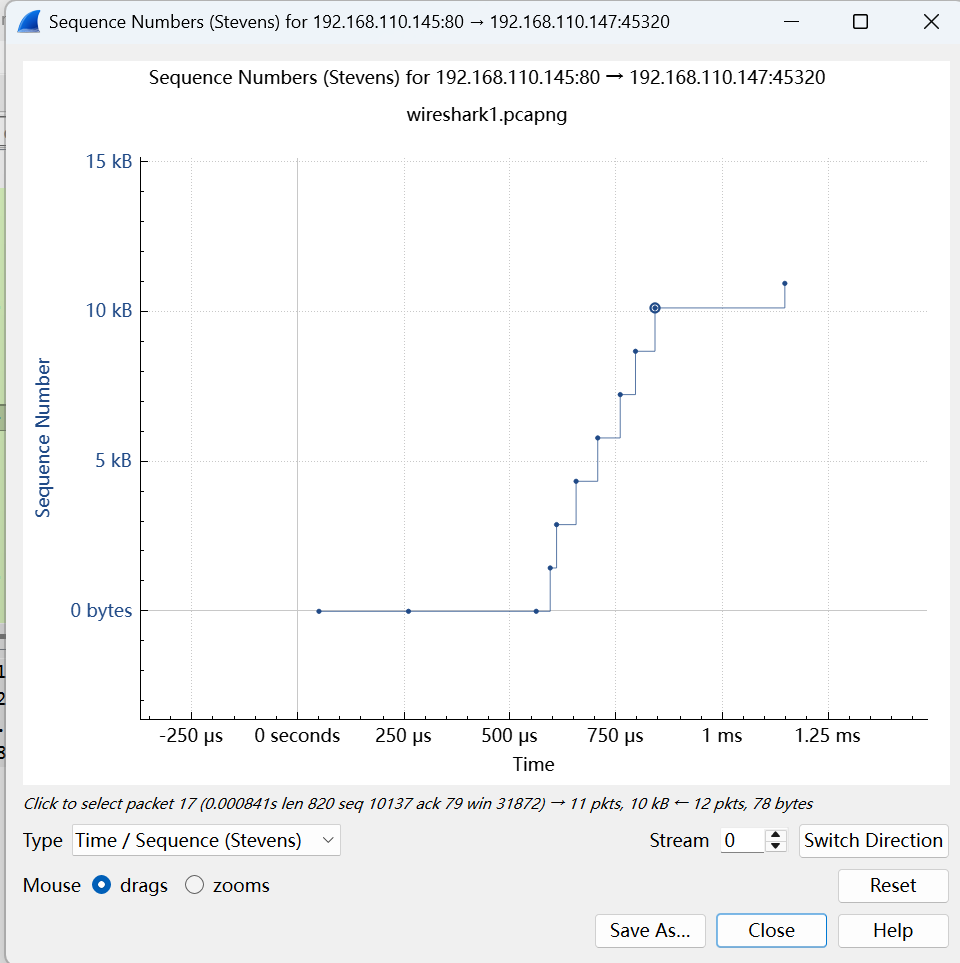Click the wireshark1.pcapng graph subtitle
This screenshot has height=963, width=960.
click(487, 114)
